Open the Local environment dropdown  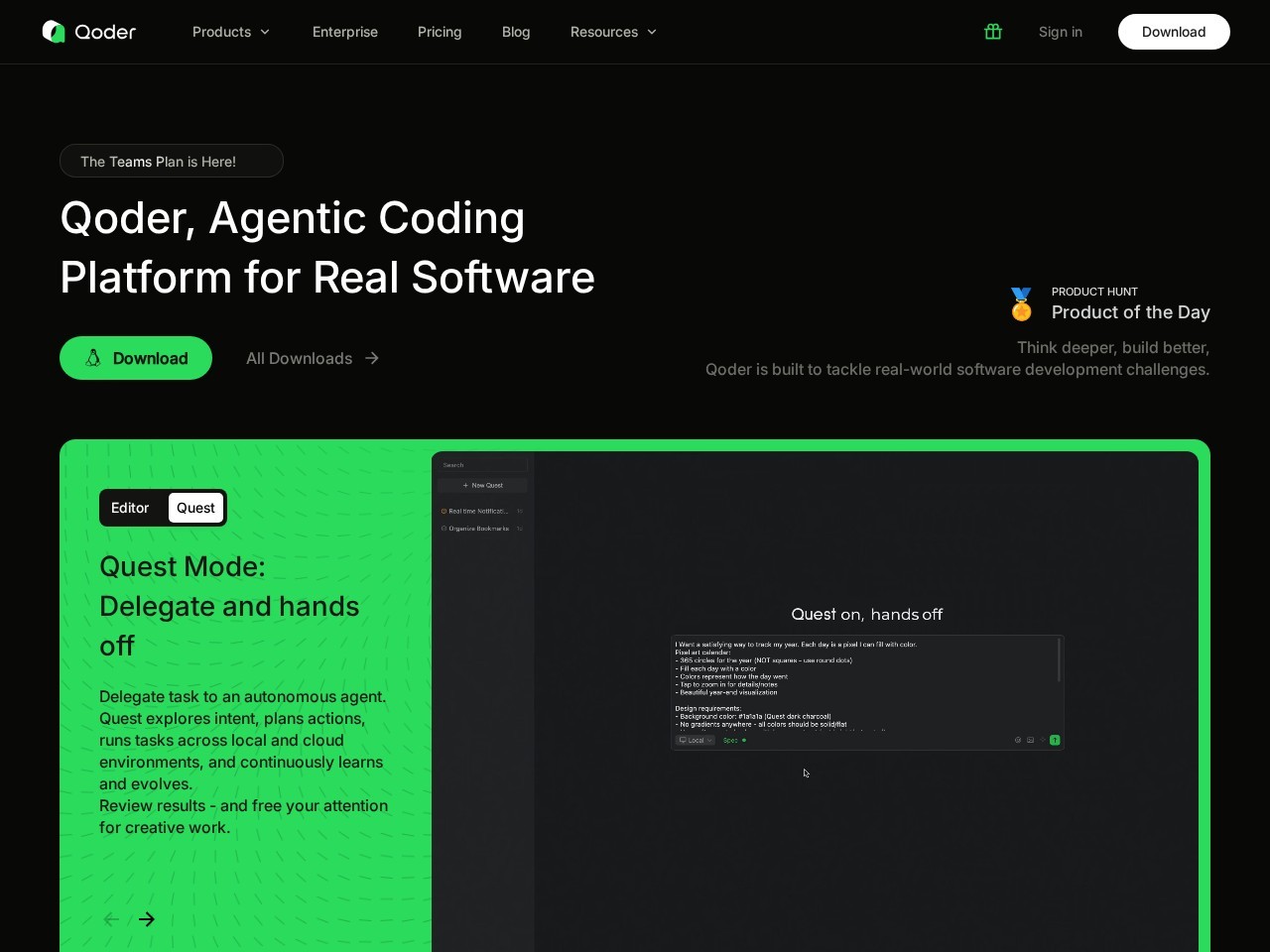tap(696, 740)
